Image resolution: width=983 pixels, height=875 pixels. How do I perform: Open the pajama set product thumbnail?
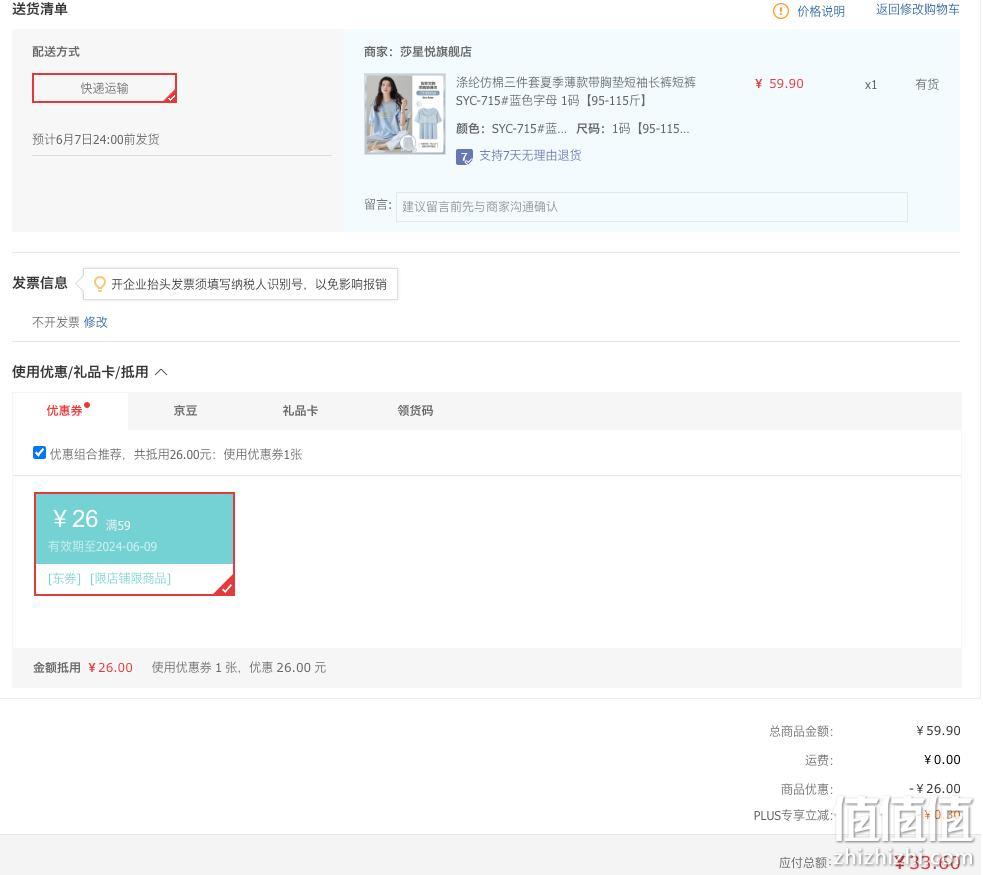pyautogui.click(x=405, y=114)
